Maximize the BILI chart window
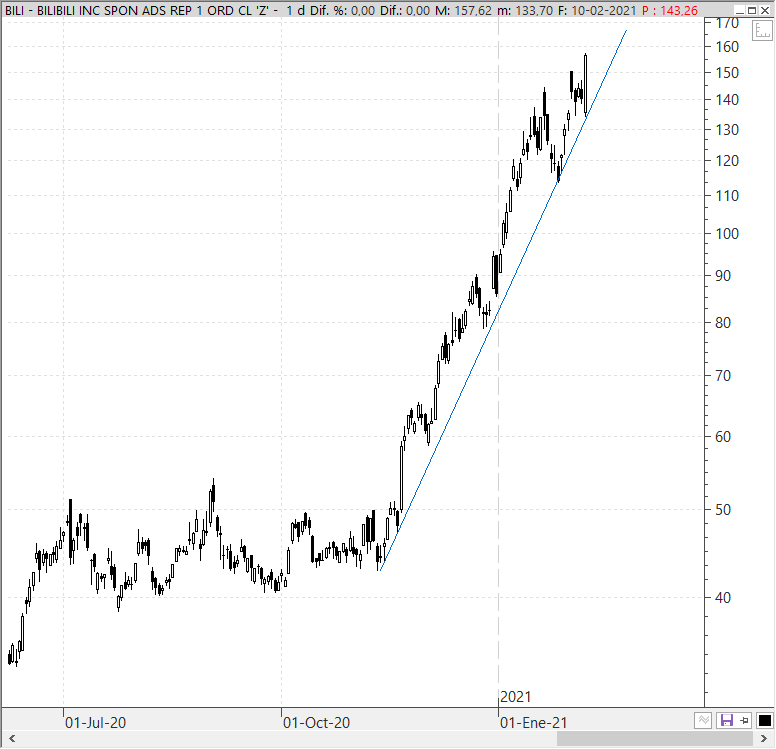 752,10
